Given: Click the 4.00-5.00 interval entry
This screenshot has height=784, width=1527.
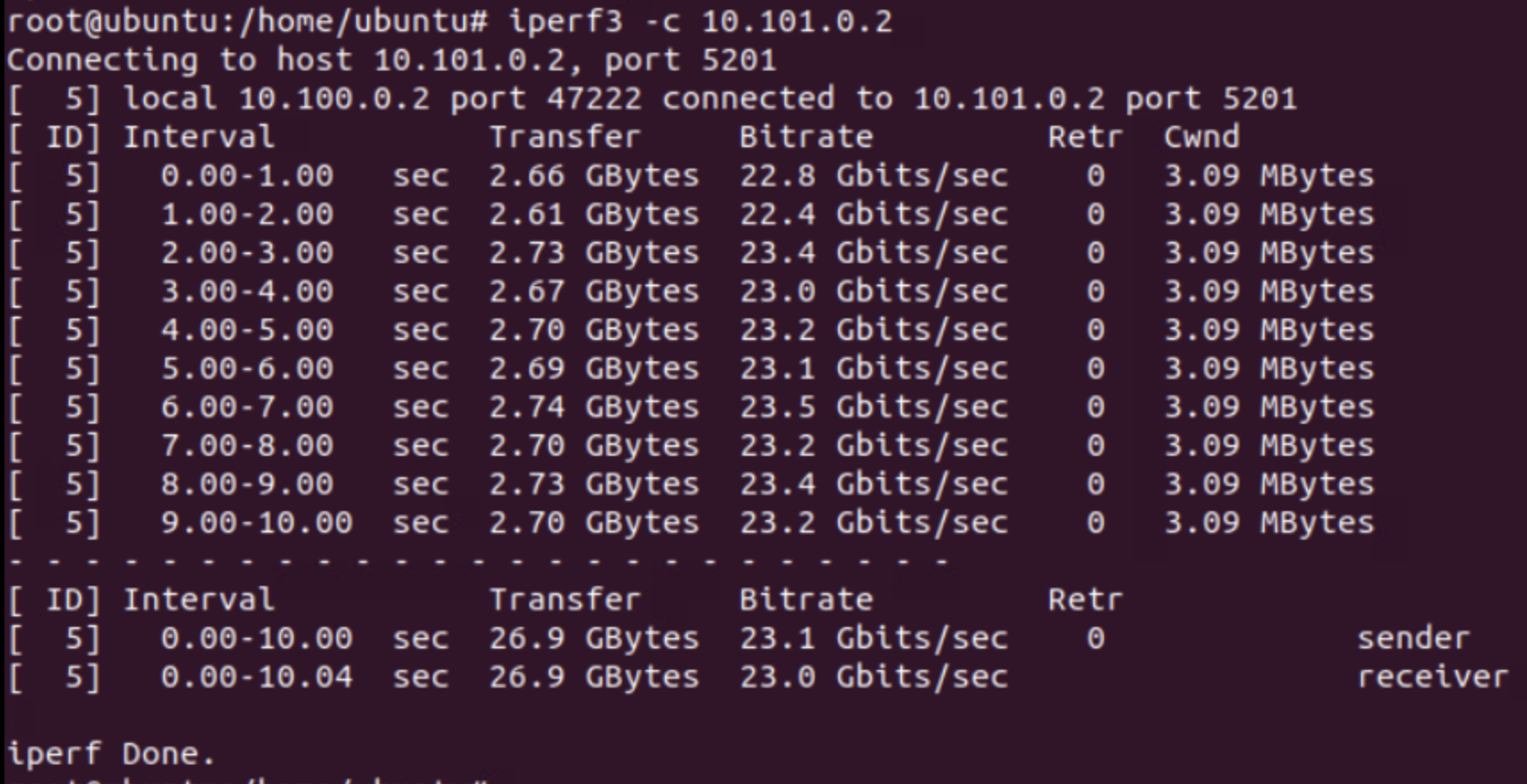Looking at the screenshot, I should (x=246, y=330).
